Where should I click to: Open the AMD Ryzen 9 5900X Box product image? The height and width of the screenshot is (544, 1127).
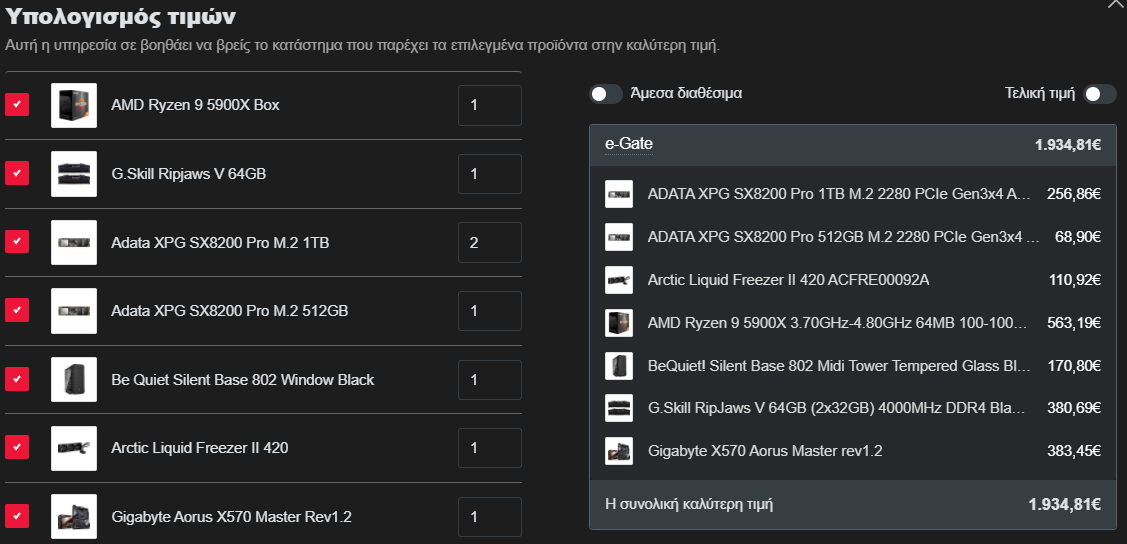(74, 105)
